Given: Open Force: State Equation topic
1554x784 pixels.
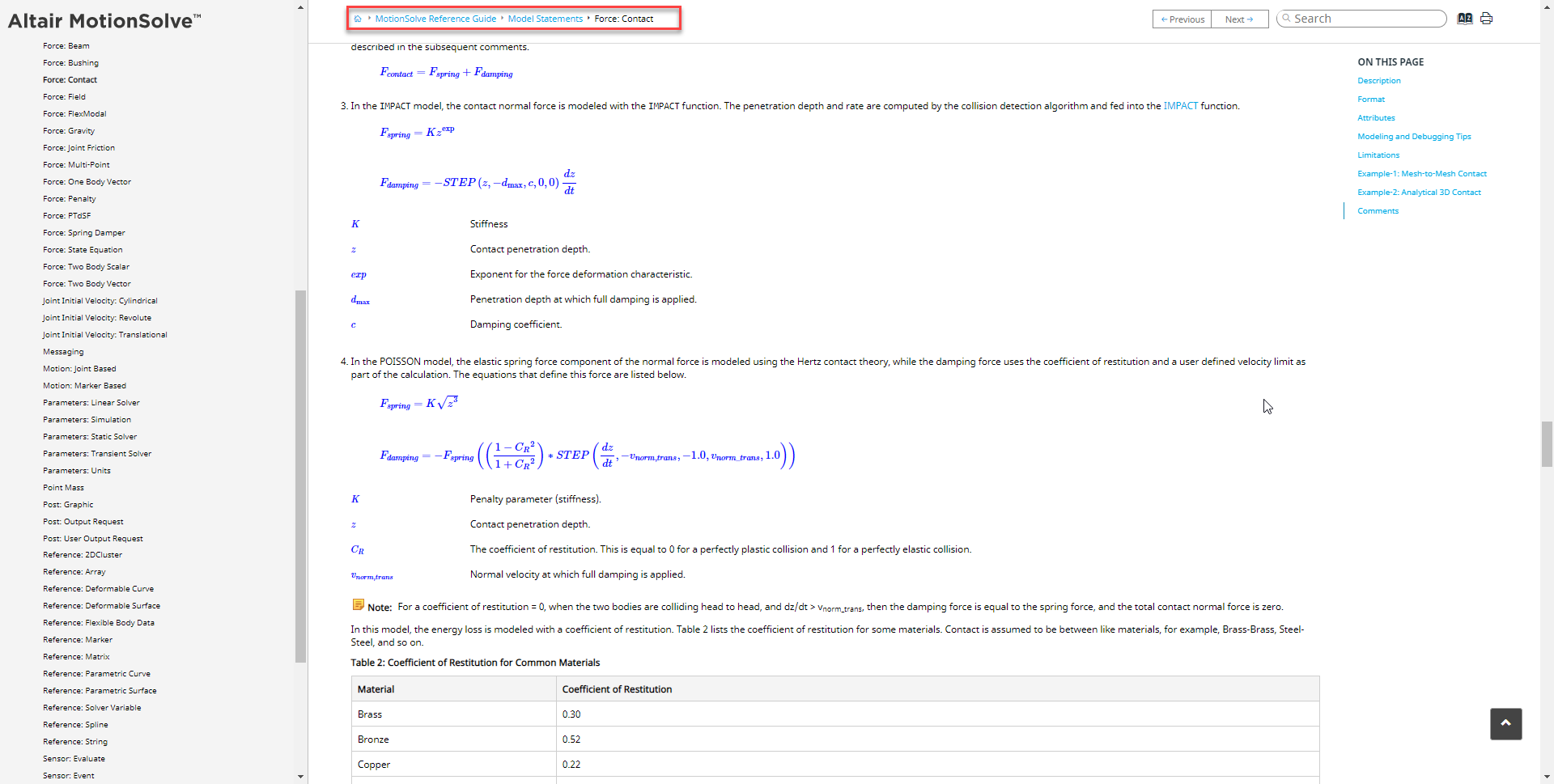Looking at the screenshot, I should [x=83, y=250].
